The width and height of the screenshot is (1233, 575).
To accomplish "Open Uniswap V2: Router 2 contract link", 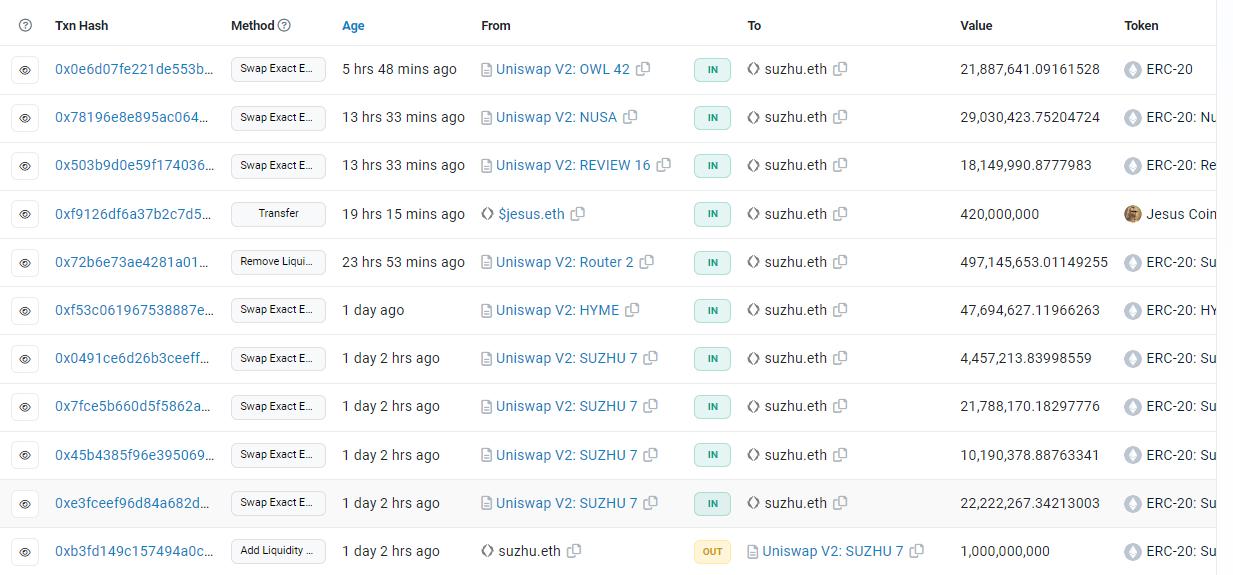I will click(565, 262).
